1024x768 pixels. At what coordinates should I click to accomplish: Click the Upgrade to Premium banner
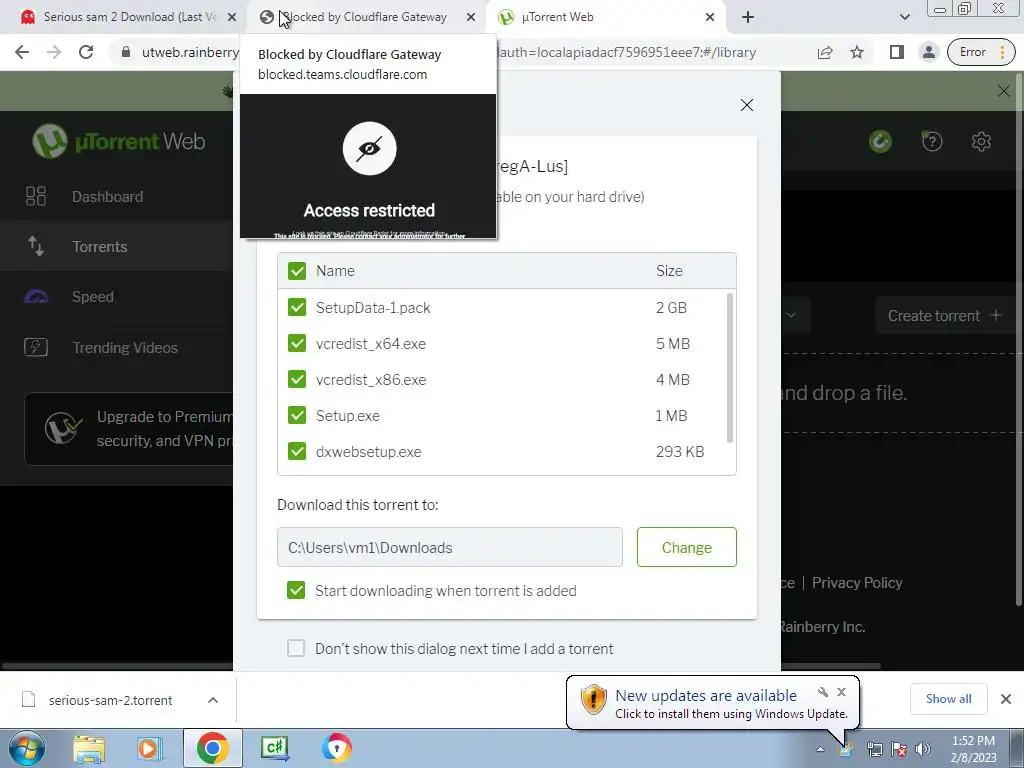131,428
